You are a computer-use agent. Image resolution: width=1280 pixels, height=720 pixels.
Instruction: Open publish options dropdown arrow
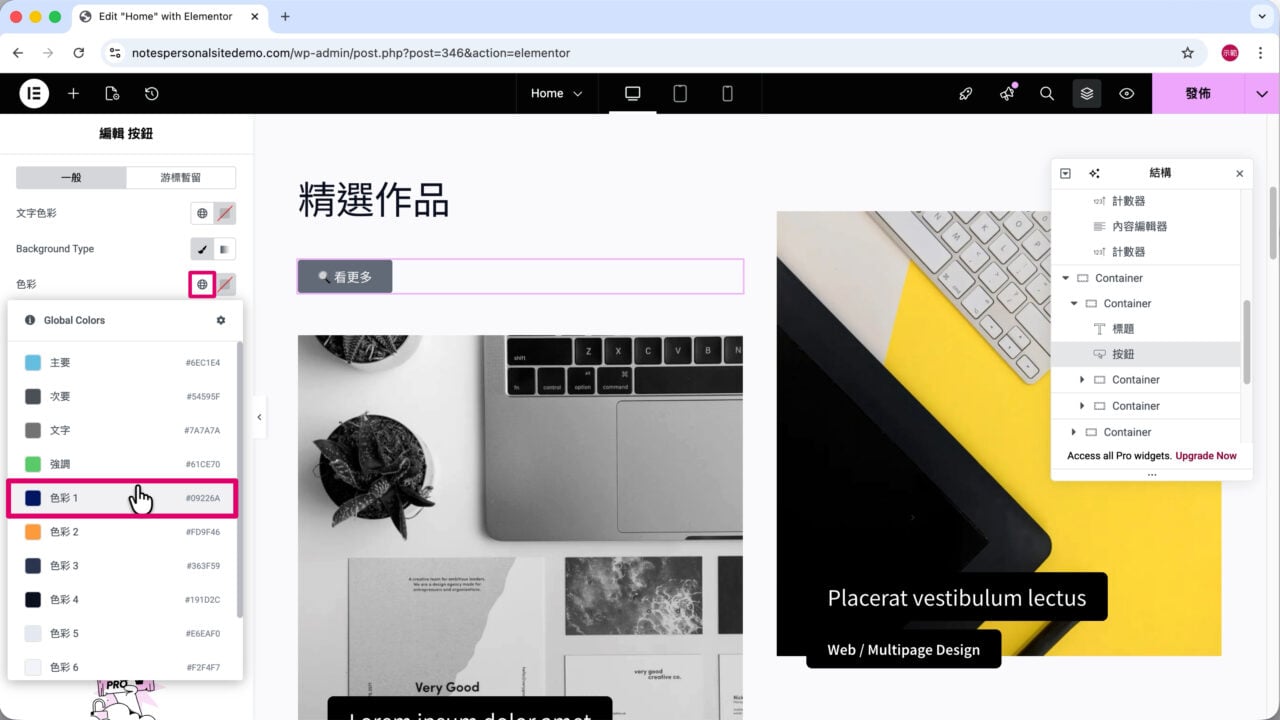coord(1262,93)
